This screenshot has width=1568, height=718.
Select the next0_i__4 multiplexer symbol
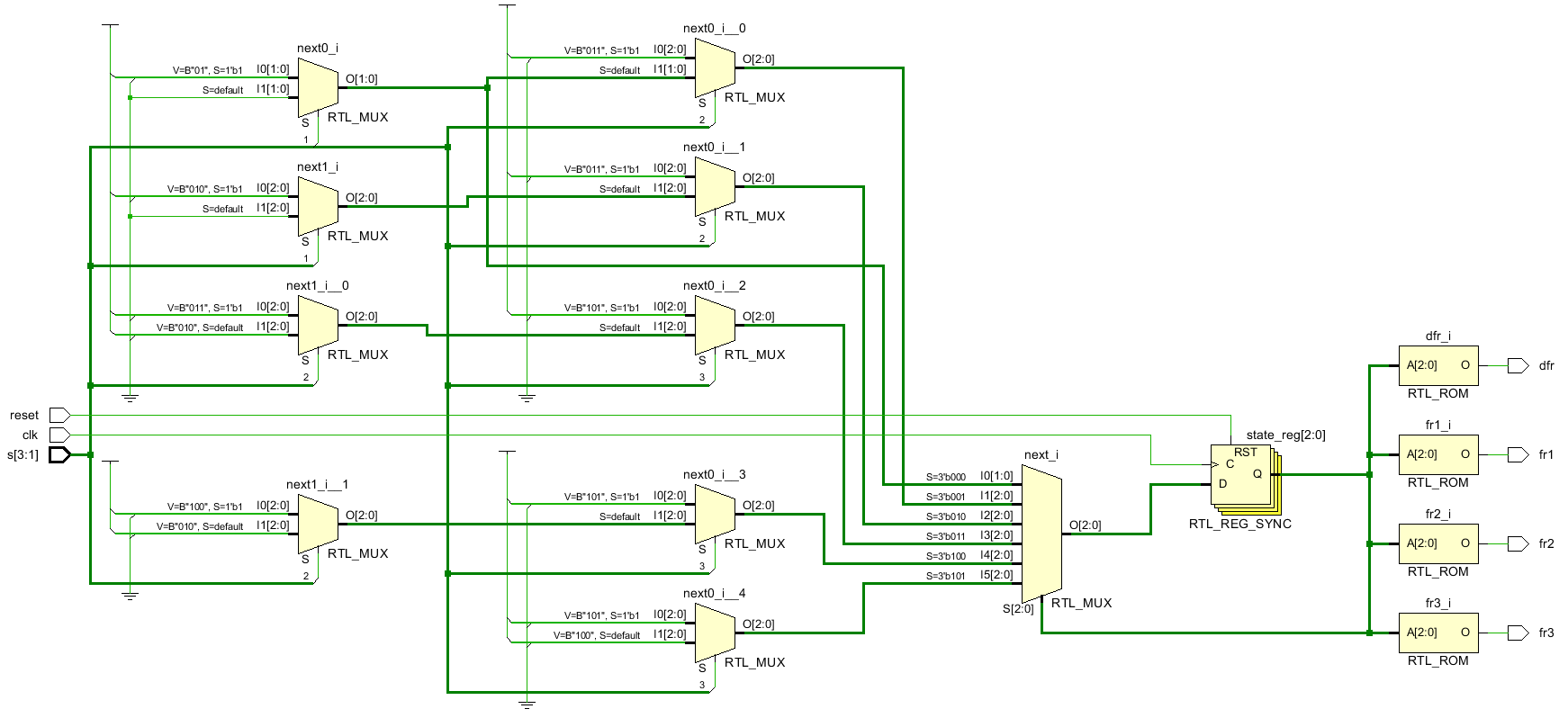715,633
